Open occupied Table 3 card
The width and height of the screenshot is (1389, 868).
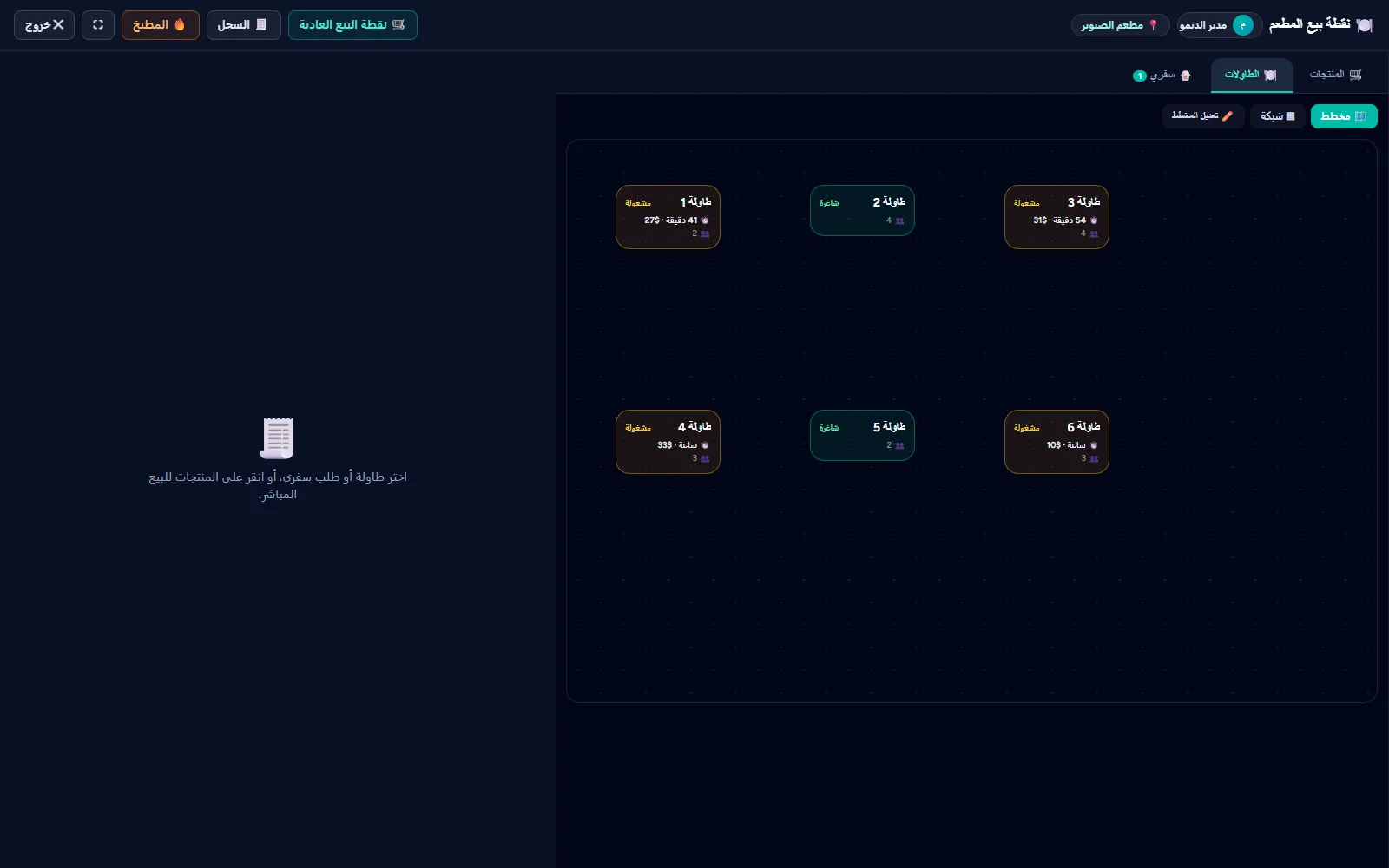pyautogui.click(x=1057, y=217)
